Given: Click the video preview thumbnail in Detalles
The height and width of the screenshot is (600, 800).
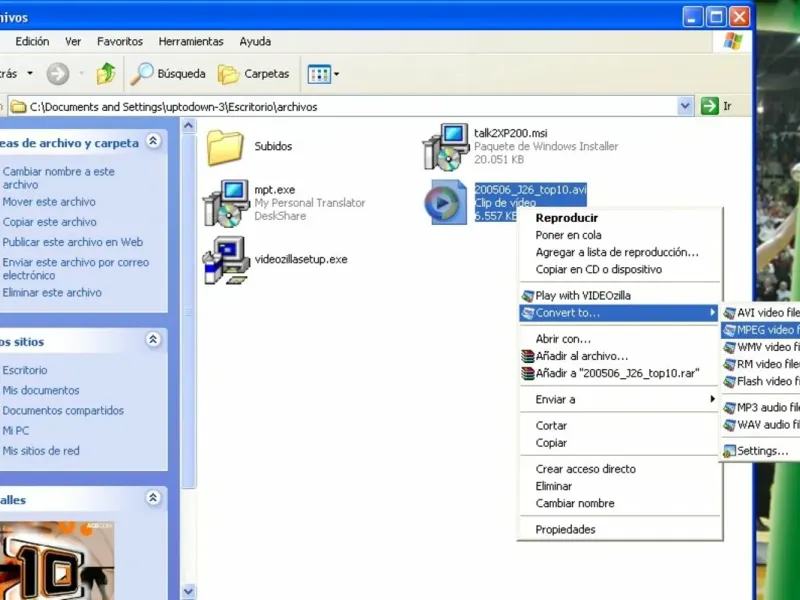Looking at the screenshot, I should pos(57,560).
